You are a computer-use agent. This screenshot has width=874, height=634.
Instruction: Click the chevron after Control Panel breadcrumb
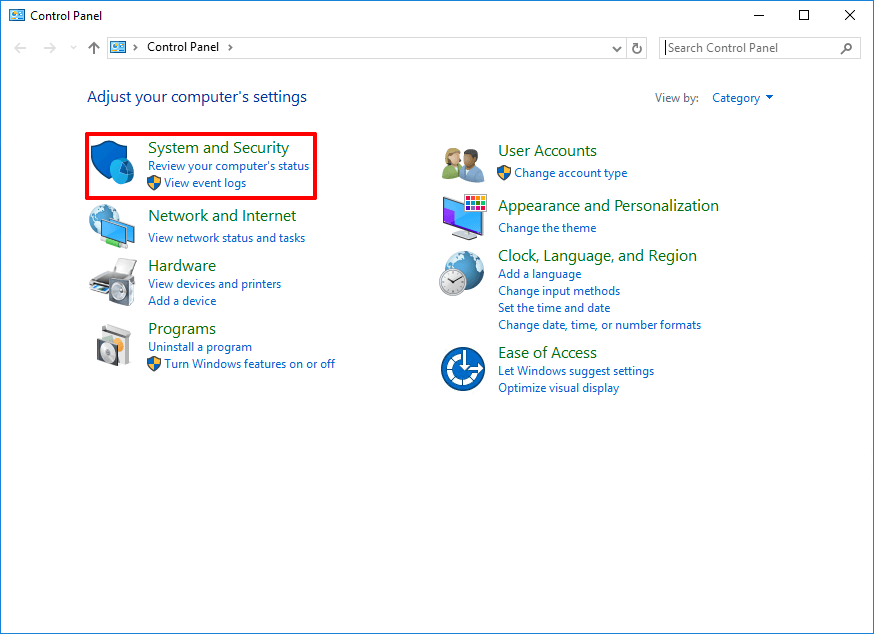230,47
